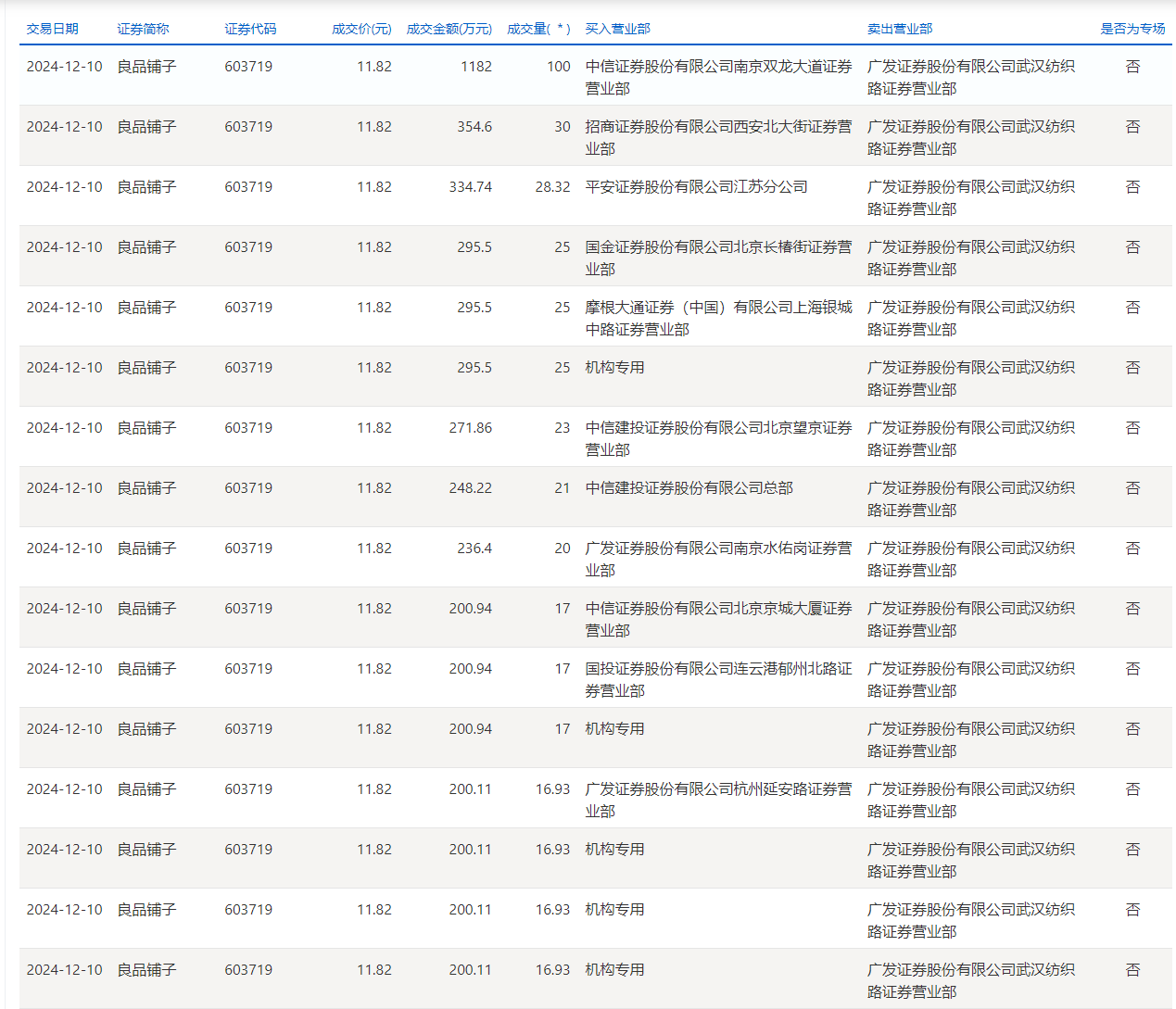Image resolution: width=1176 pixels, height=1009 pixels.
Task: Click 否 in the 平安证券江苏分公司 row
Action: 1132,187
